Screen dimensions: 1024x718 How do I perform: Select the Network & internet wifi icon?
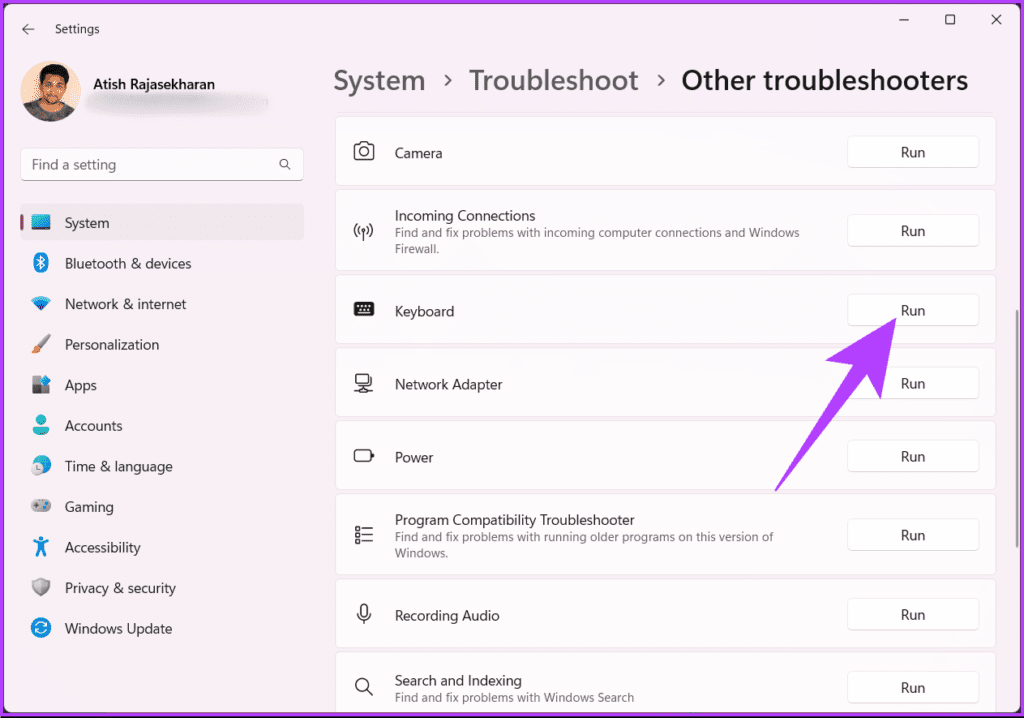click(x=40, y=304)
